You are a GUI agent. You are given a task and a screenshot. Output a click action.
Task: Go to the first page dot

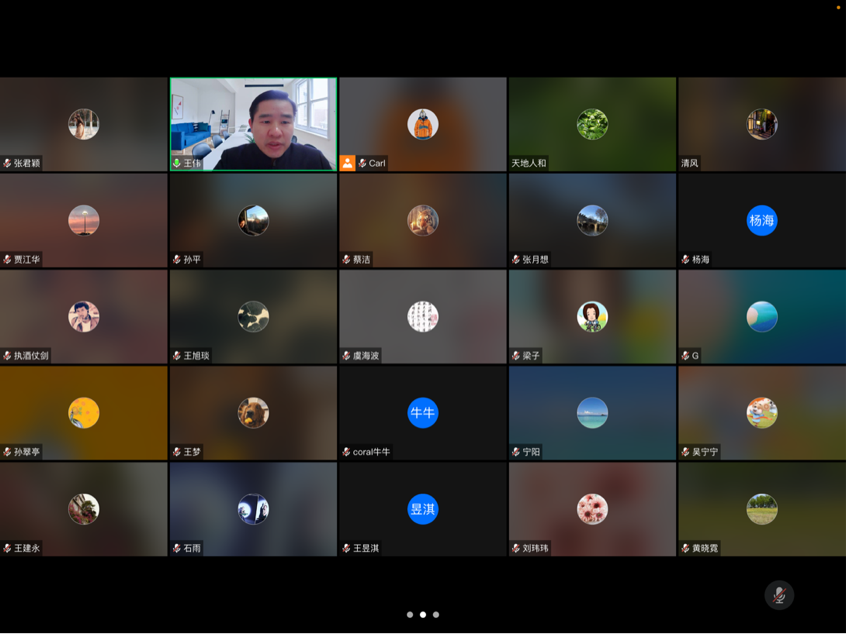[x=410, y=615]
